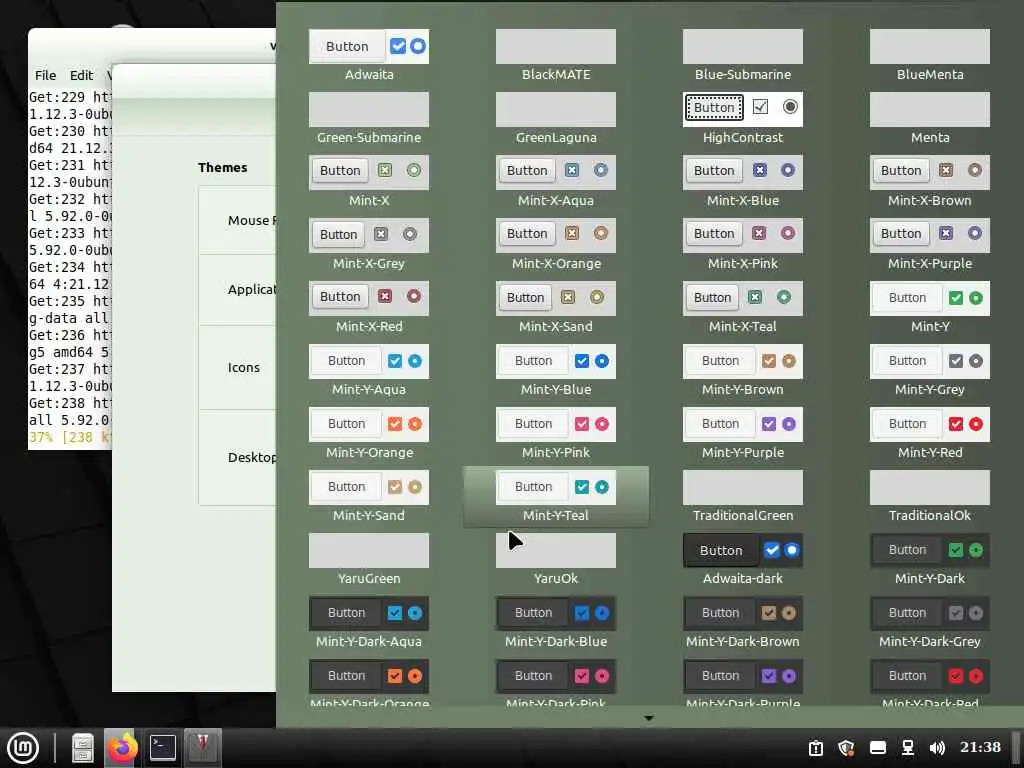This screenshot has width=1024, height=768.
Task: Choose the Mint-Y-Dark-Blue theme
Action: (556, 622)
